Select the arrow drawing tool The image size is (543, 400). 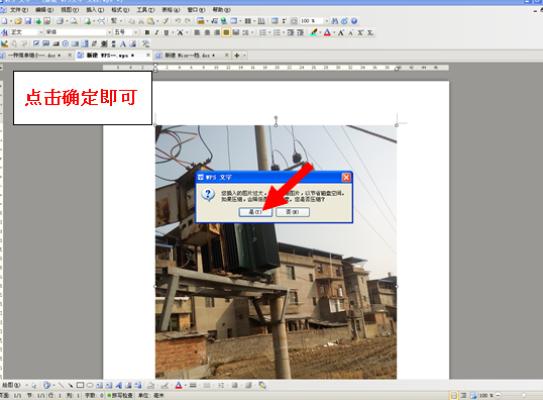pos(70,385)
